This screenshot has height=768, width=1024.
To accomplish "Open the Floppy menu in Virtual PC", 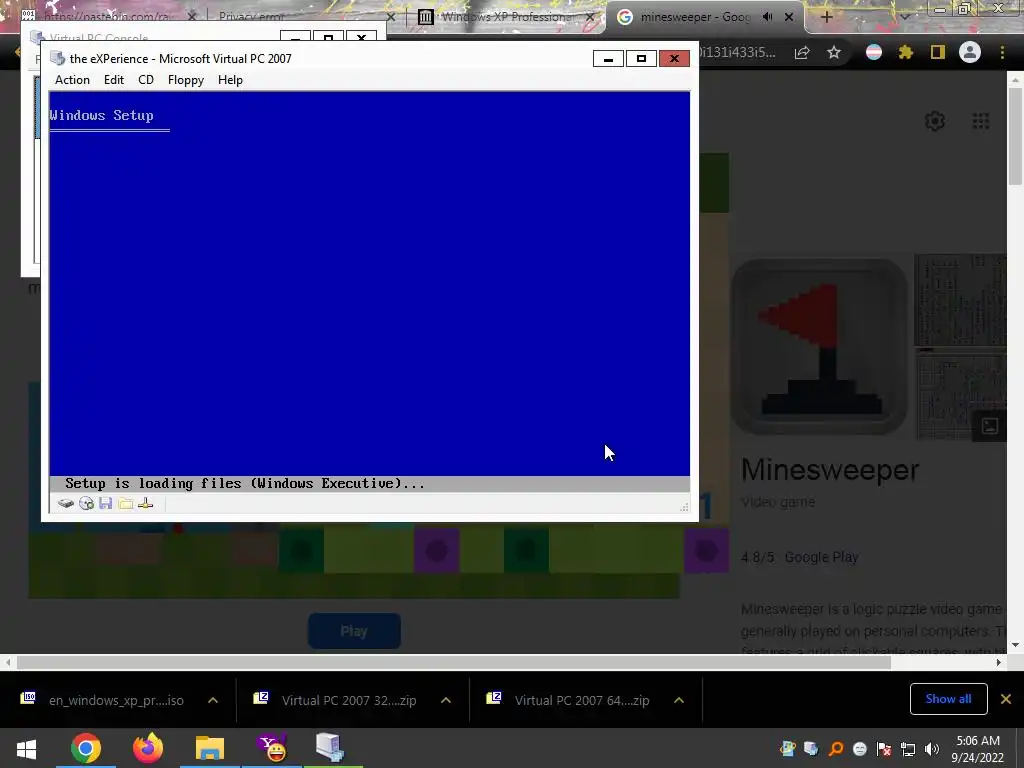I will pos(185,80).
